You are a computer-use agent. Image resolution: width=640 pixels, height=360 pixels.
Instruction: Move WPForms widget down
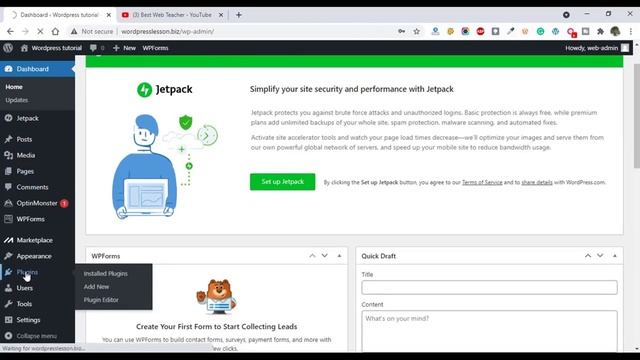pyautogui.click(x=324, y=256)
